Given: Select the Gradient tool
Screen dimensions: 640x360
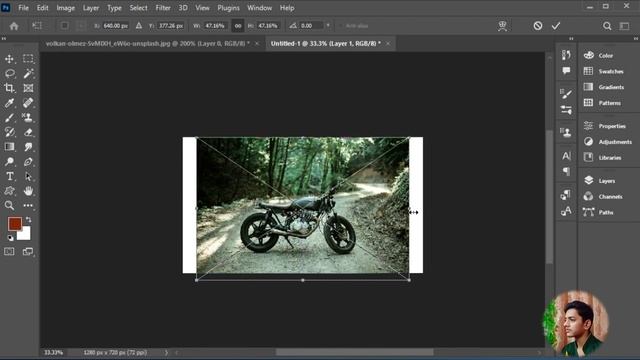Looking at the screenshot, I should tap(9, 147).
